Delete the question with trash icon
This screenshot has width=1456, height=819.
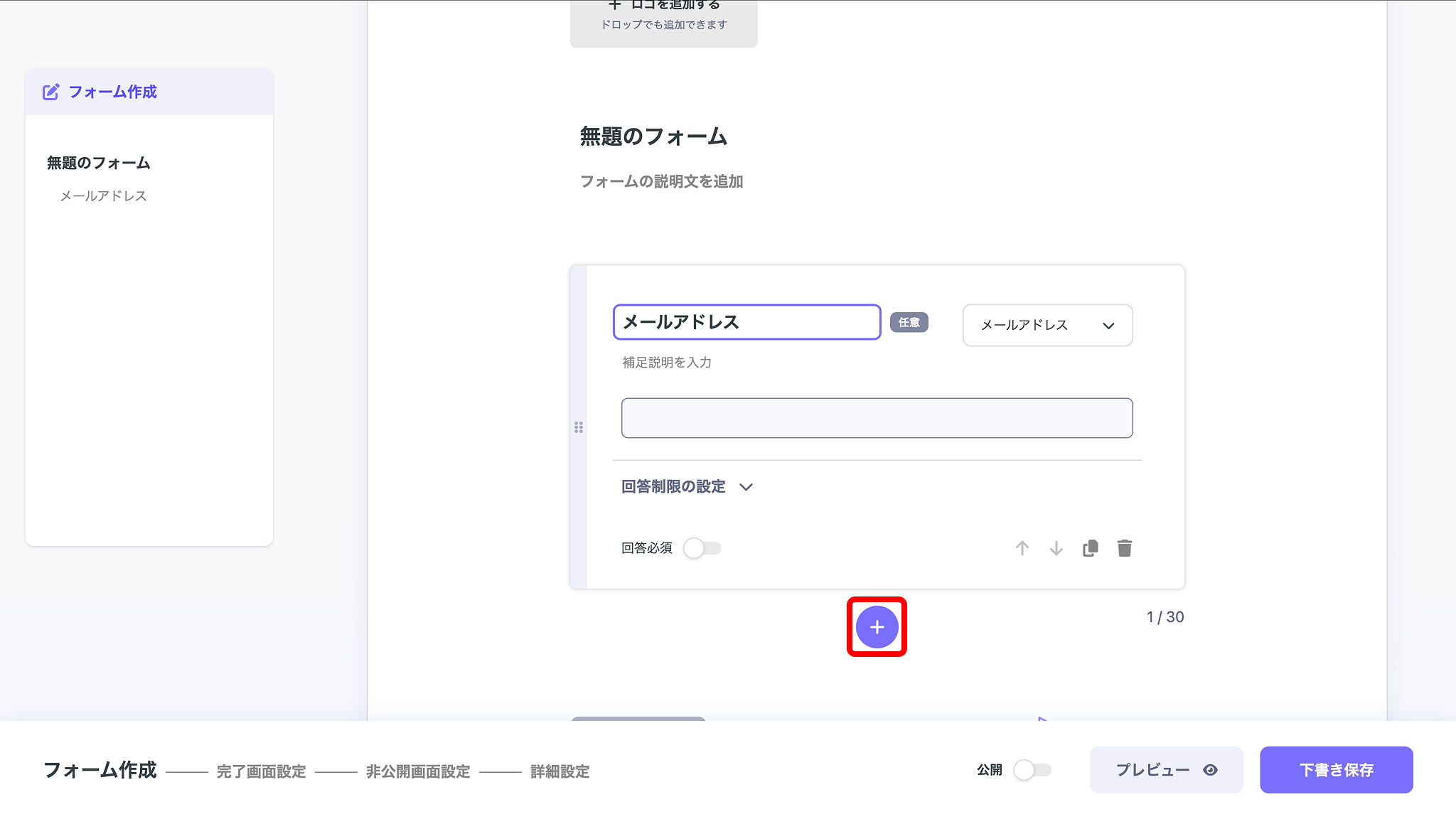coord(1124,547)
